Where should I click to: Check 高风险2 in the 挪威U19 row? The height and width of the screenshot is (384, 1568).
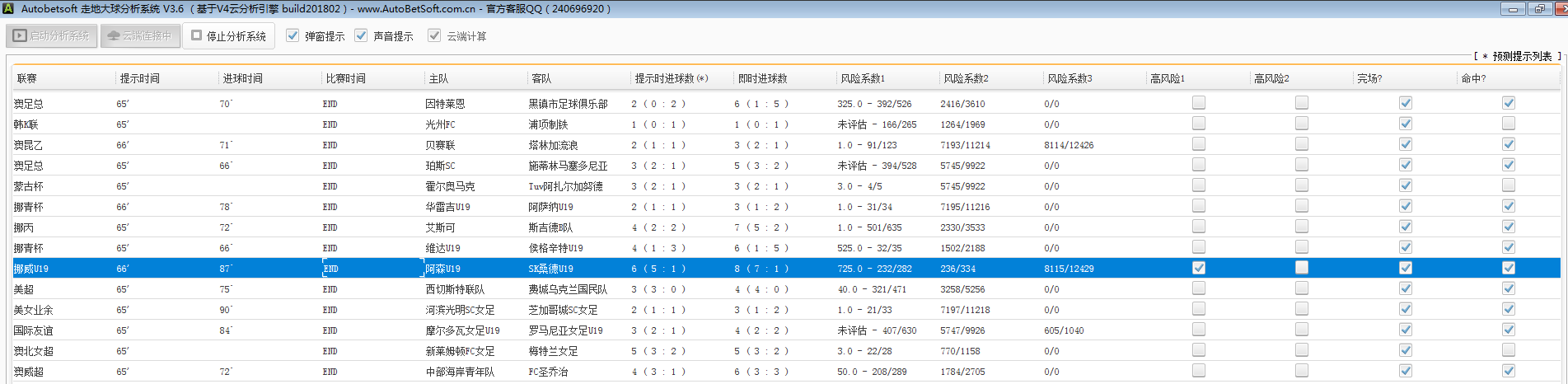click(x=1302, y=268)
